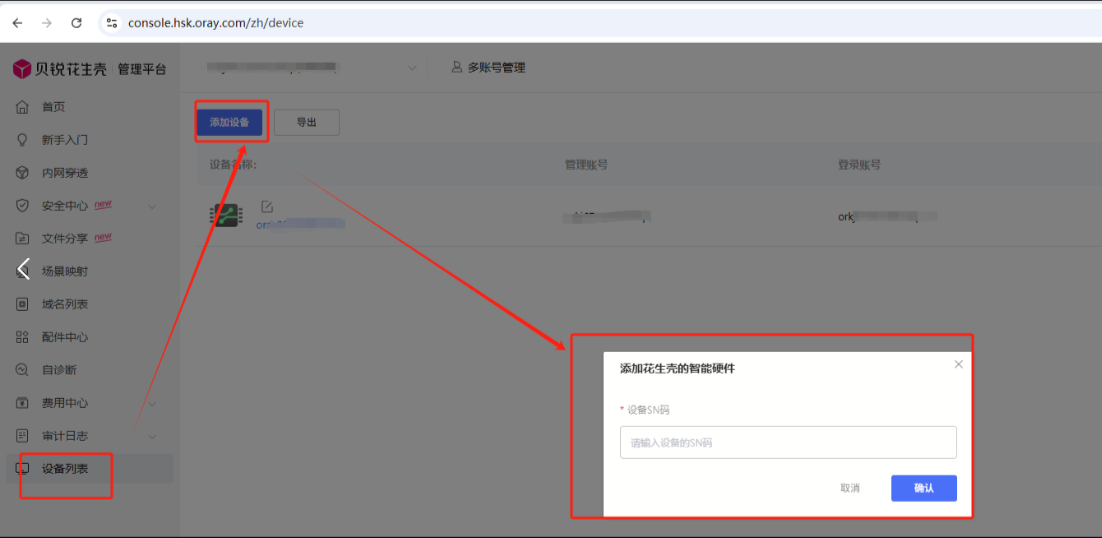Click the browser back arrow
1102x538 pixels.
[18, 23]
